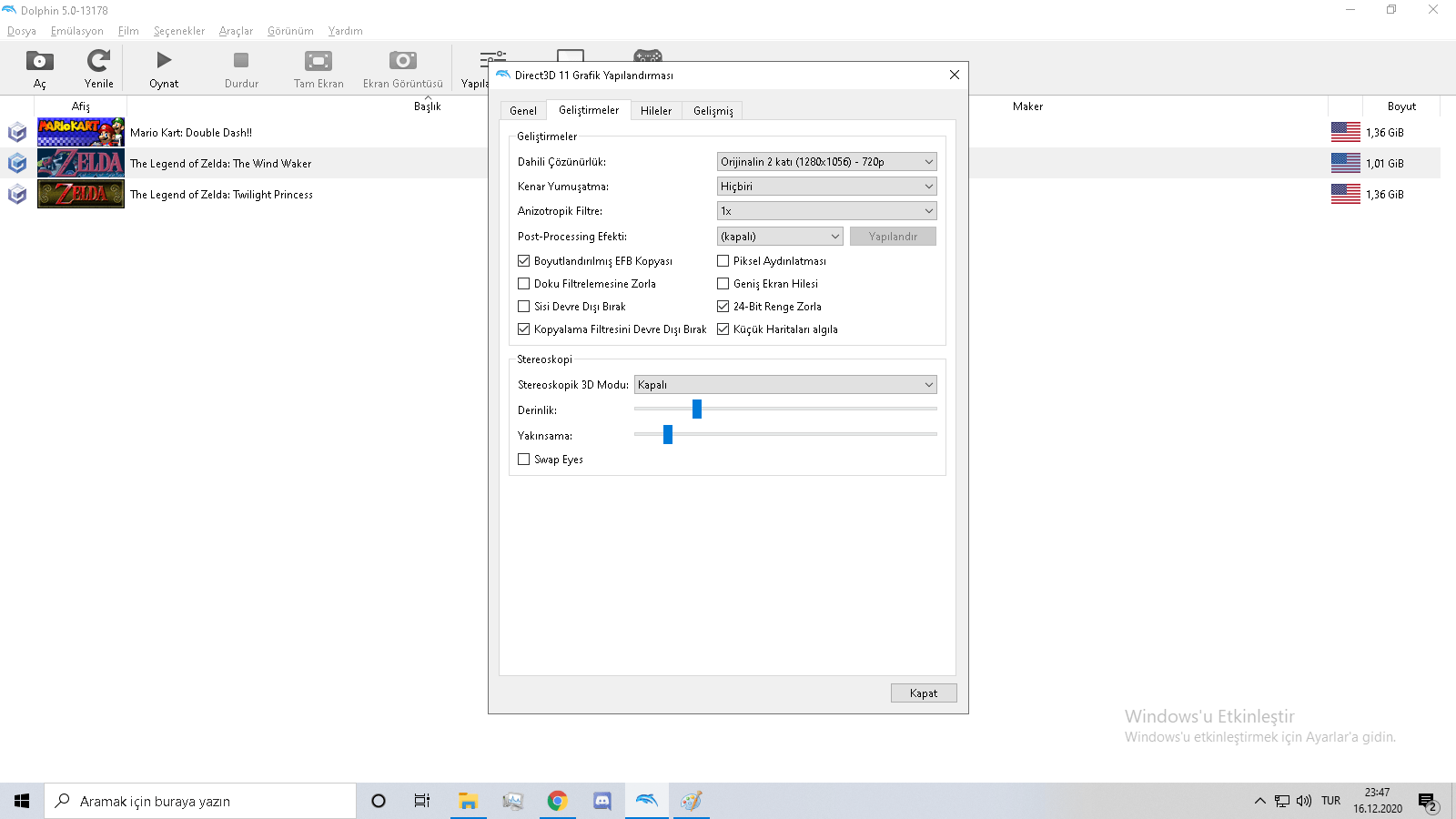Click the US flag in Mario Kart row
Image resolution: width=1456 pixels, height=819 pixels.
click(x=1345, y=133)
